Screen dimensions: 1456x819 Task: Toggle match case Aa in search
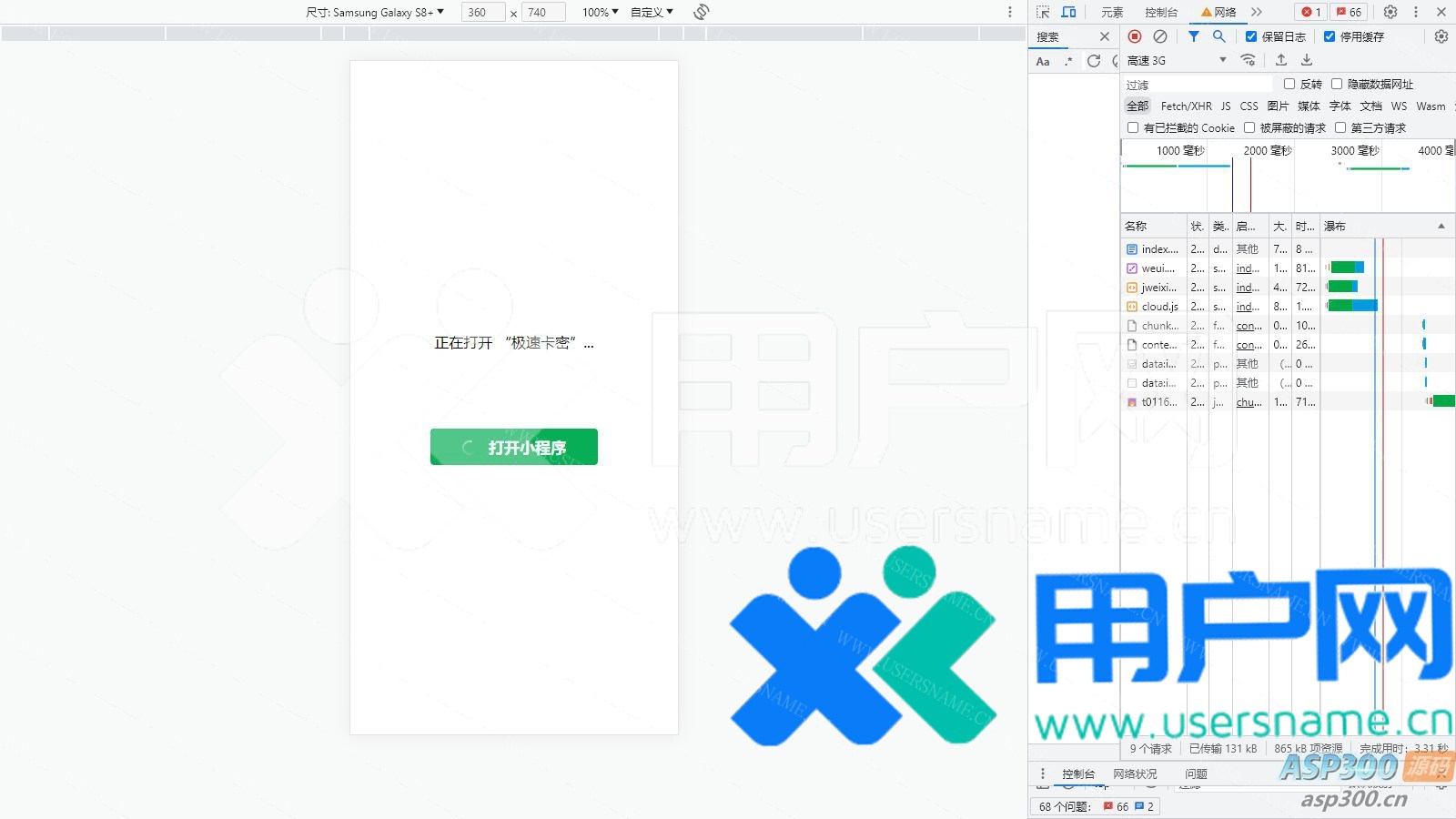point(1043,61)
